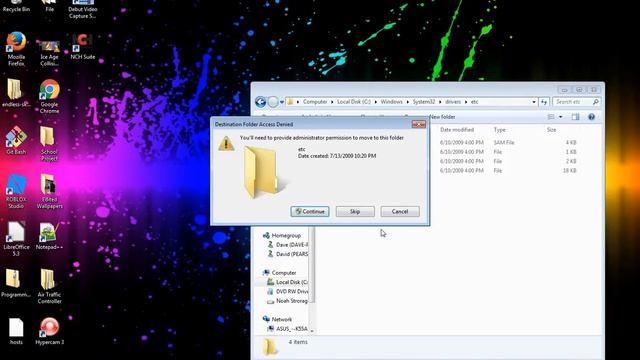Select the Ice Age Collision desktop icon

49,52
